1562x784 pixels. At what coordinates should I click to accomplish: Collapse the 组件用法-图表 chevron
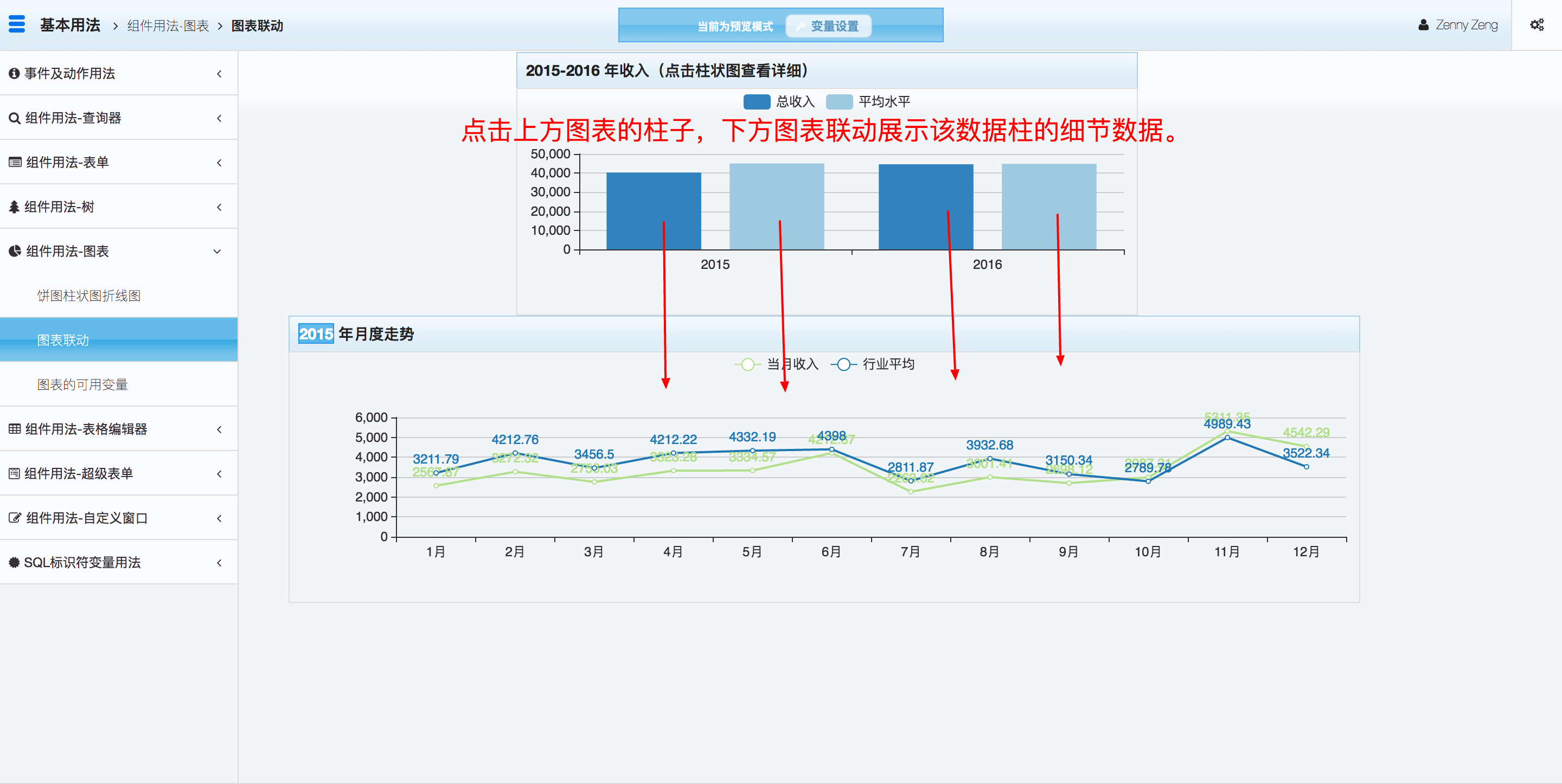tap(217, 252)
